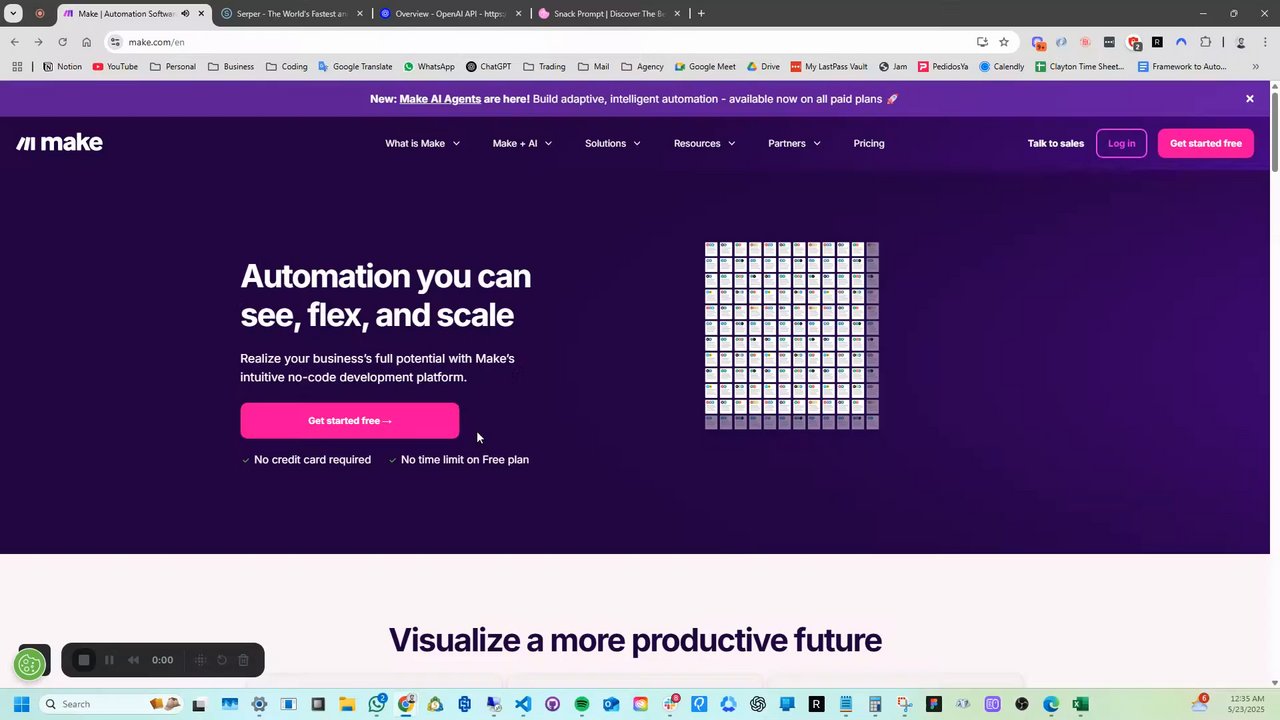
Task: Reload the page
Action: pyautogui.click(x=62, y=42)
